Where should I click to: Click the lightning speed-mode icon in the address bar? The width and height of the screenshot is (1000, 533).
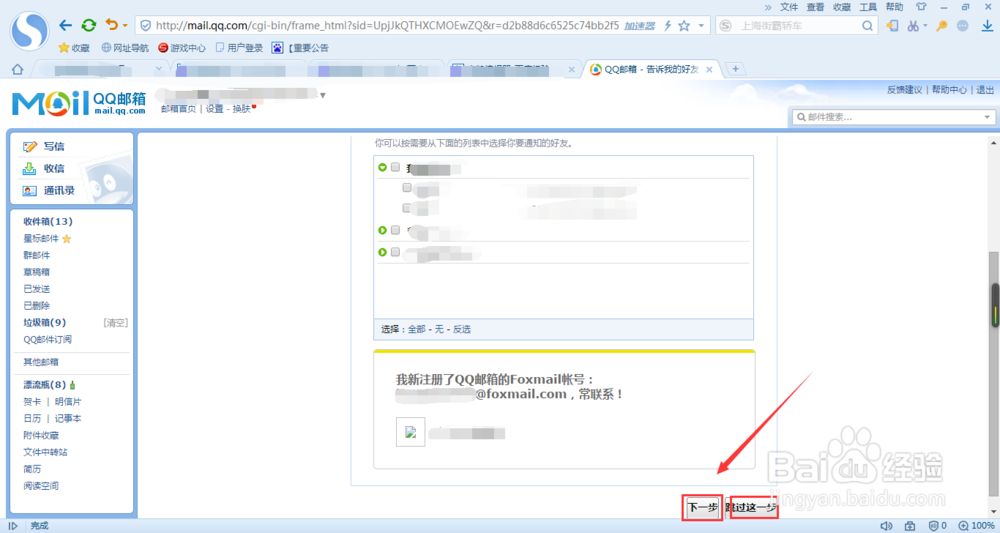(668, 26)
